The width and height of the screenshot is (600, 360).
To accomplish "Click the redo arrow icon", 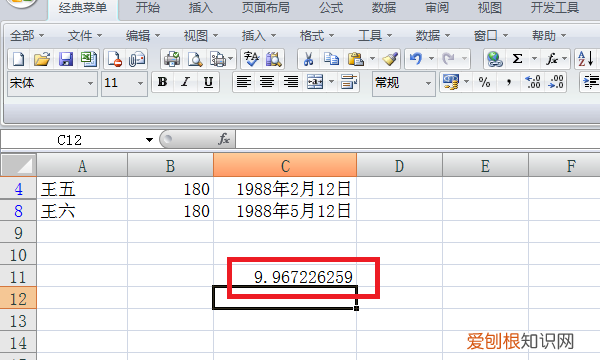I will [x=448, y=59].
